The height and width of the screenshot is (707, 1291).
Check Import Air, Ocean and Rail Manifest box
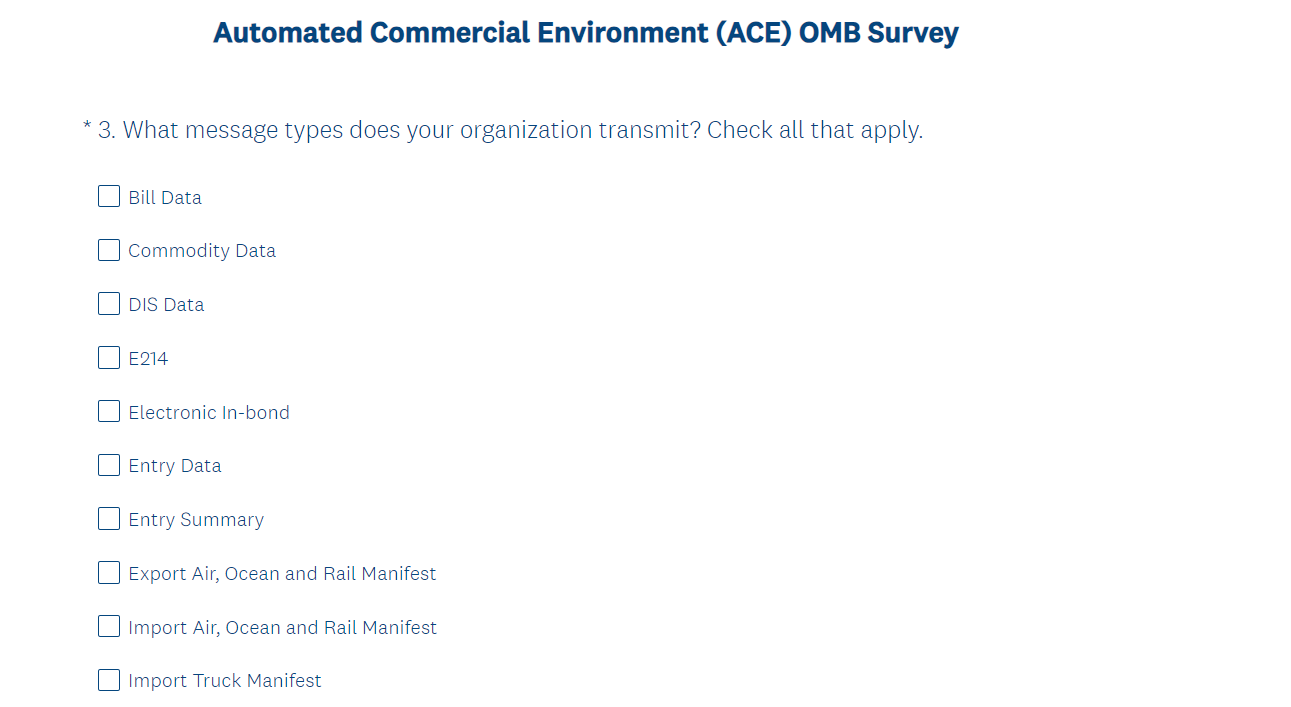(x=109, y=627)
